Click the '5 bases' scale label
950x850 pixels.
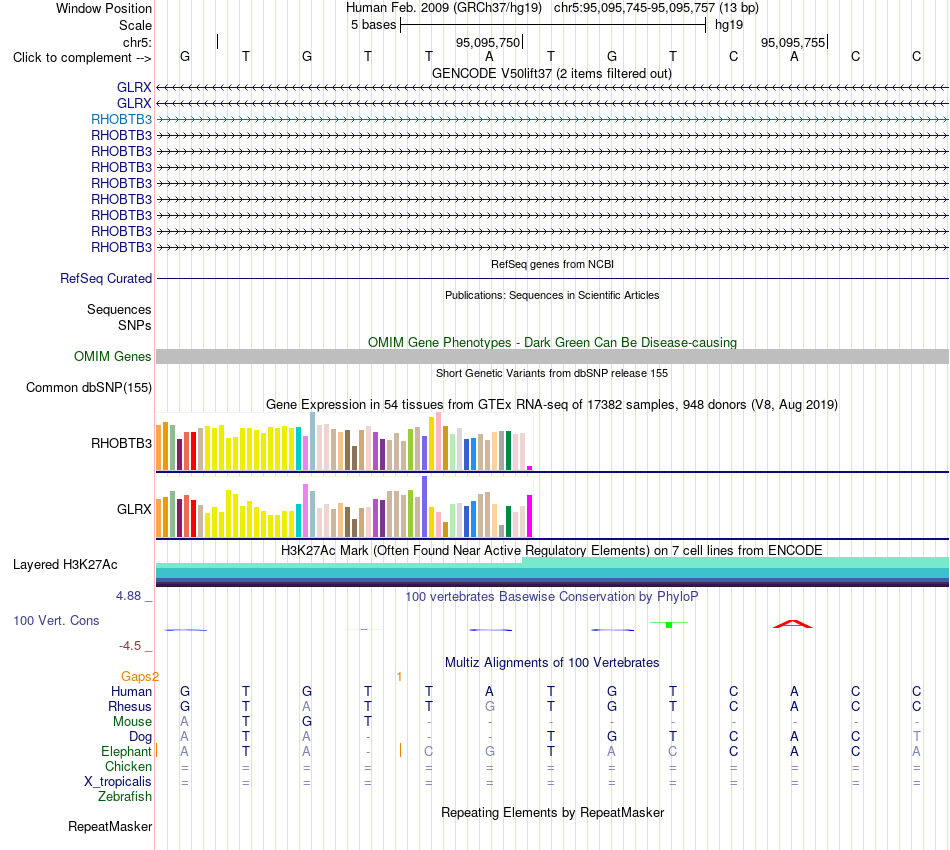point(373,25)
